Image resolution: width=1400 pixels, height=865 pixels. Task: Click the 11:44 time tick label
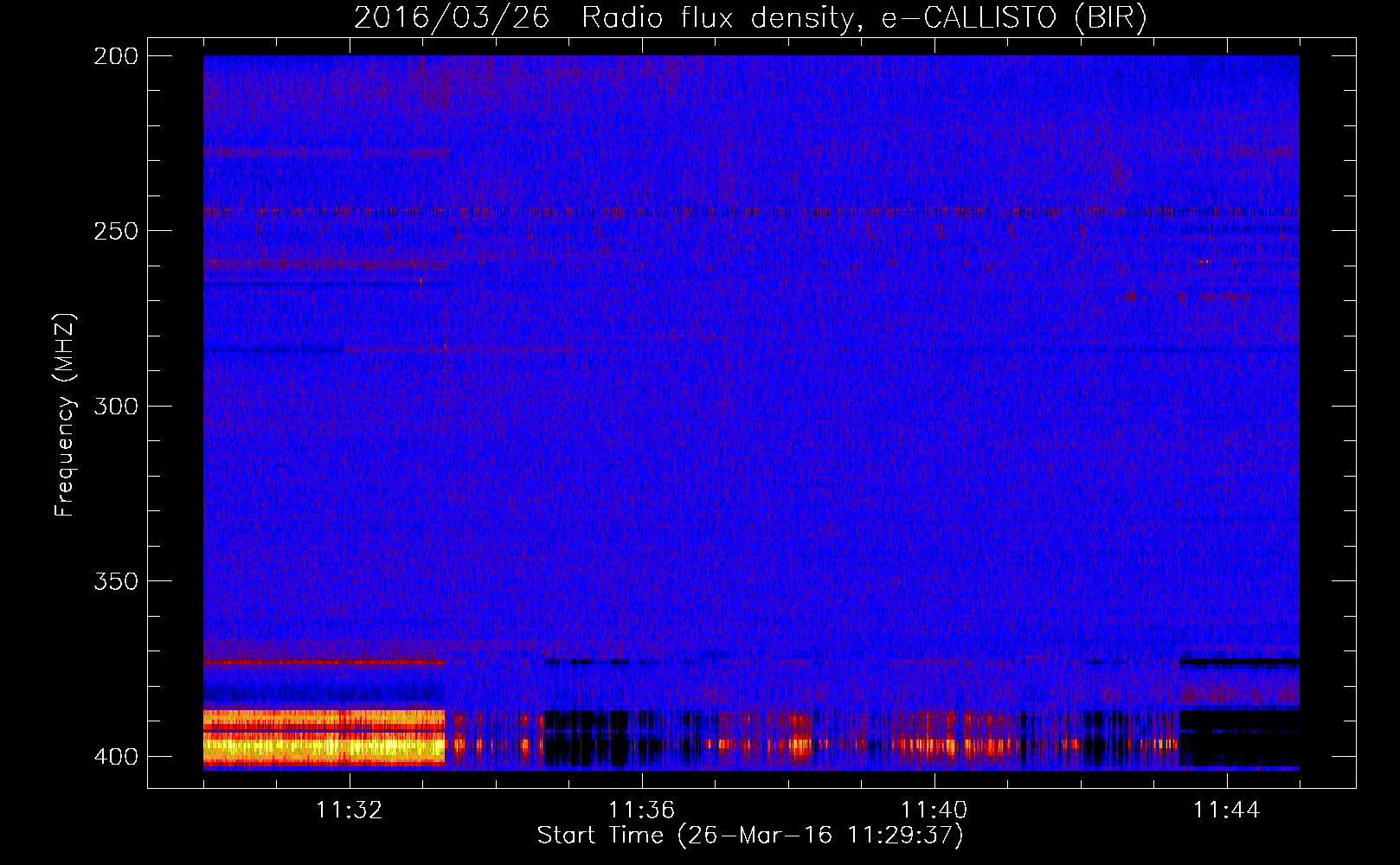coord(1227,810)
